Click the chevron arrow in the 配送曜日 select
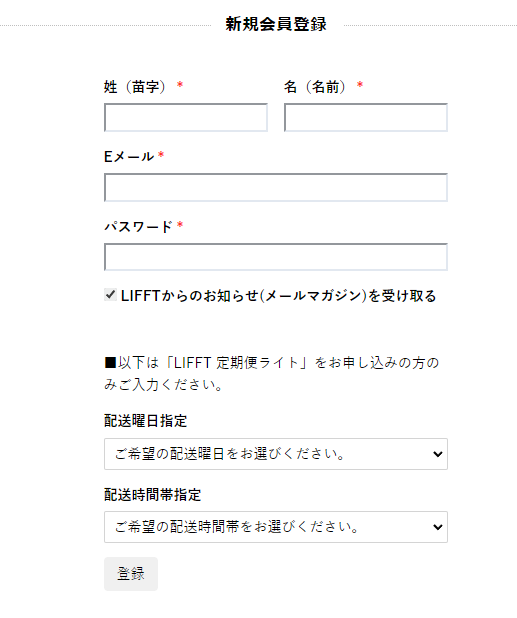Screen dimensions: 517x618 click(437, 454)
